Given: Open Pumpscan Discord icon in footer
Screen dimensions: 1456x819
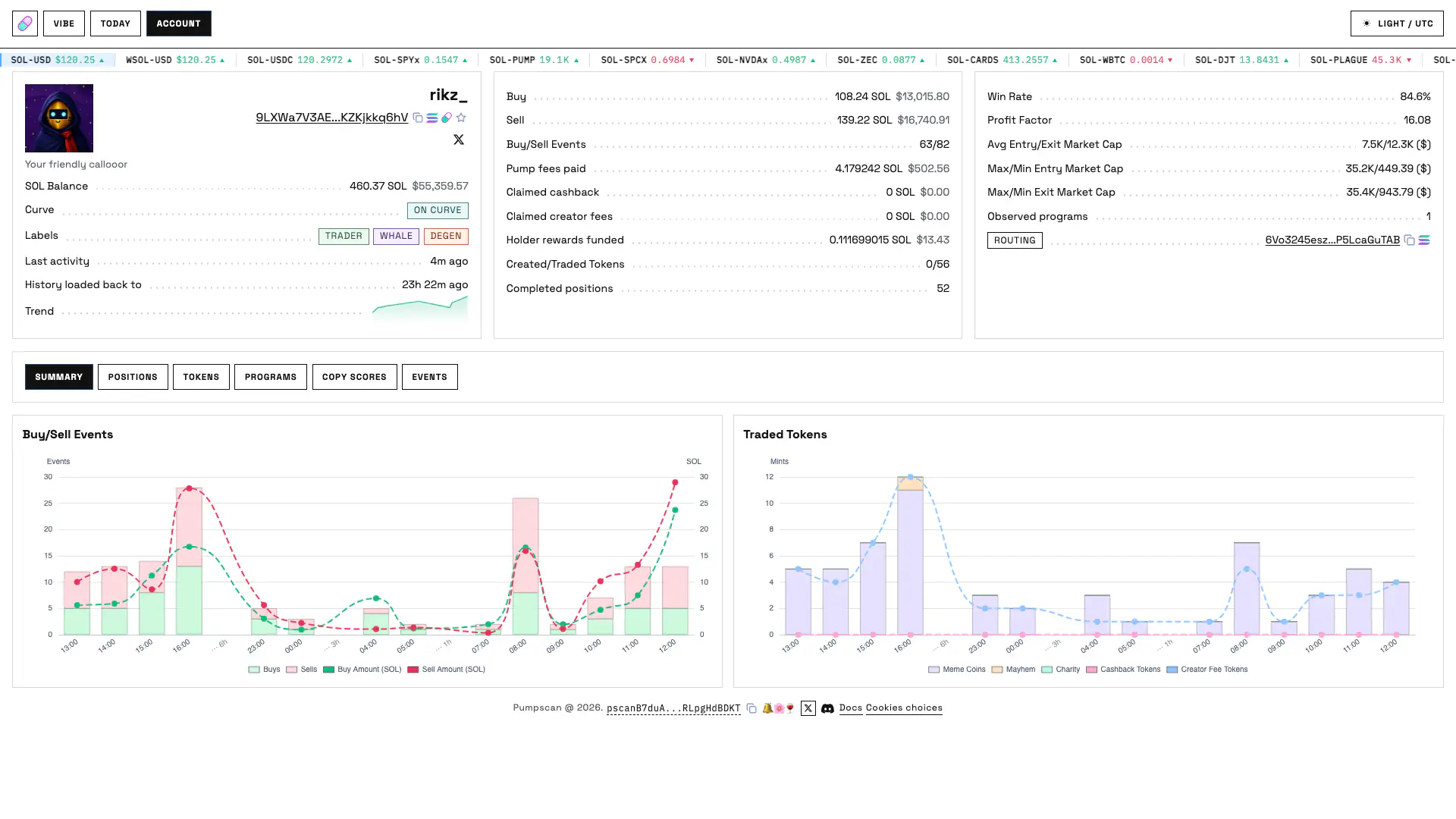Looking at the screenshot, I should click(828, 708).
